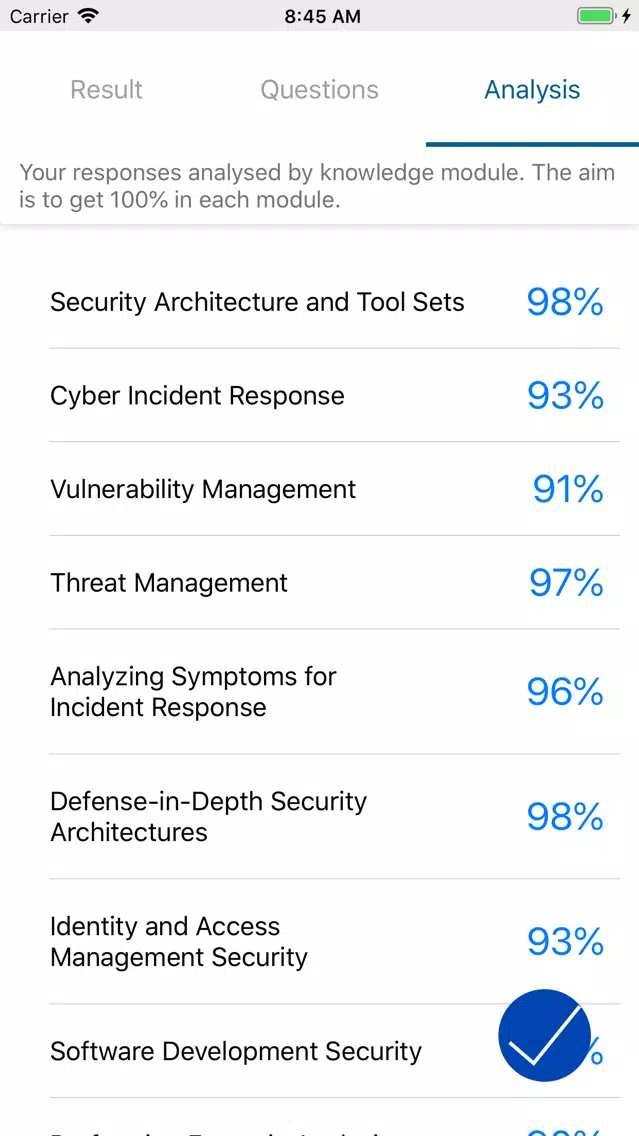Image resolution: width=639 pixels, height=1136 pixels.
Task: Tap the knowledge module description text
Action: [317, 186]
